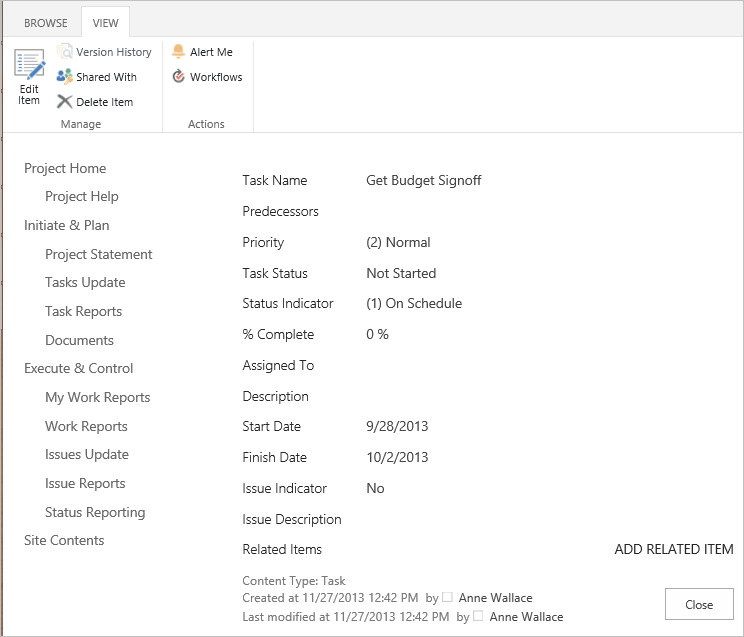Switch to the BROWSE ribbon tab
The image size is (744, 637).
pyautogui.click(x=46, y=23)
